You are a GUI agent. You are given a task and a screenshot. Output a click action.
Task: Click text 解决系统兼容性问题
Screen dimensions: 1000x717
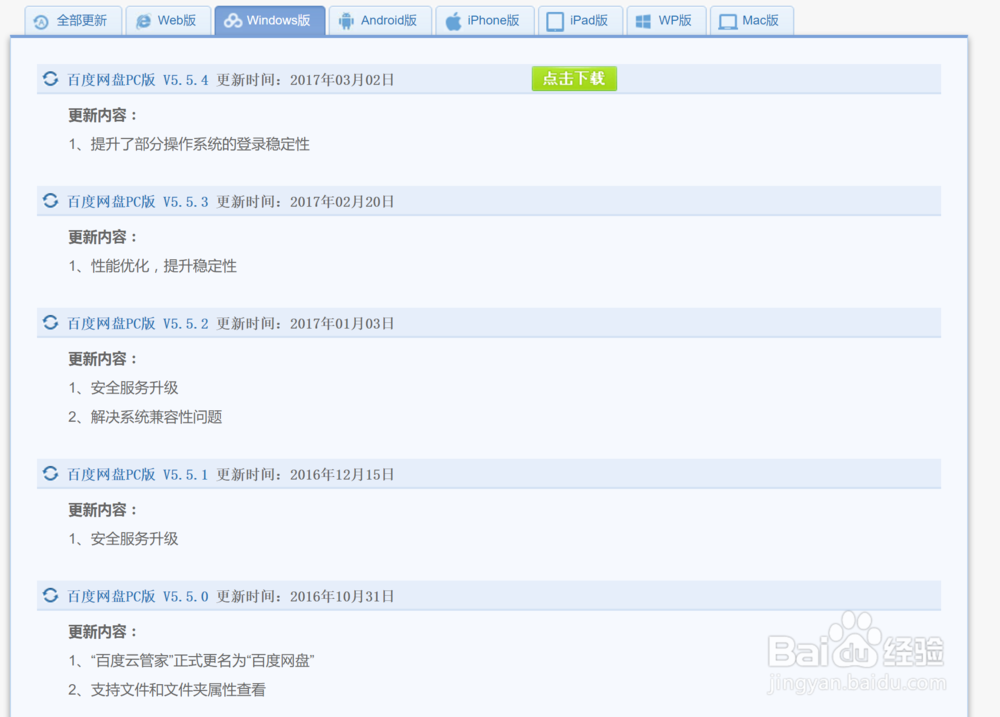click(x=156, y=417)
